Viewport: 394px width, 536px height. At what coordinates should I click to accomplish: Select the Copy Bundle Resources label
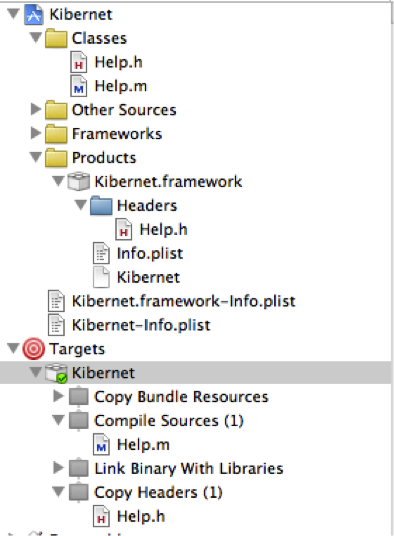coord(181,397)
